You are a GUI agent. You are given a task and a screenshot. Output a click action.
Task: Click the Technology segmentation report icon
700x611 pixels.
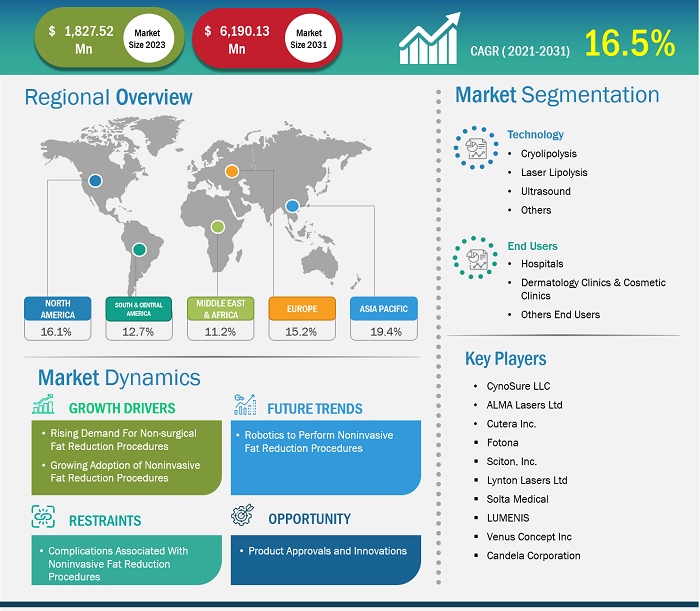(476, 148)
